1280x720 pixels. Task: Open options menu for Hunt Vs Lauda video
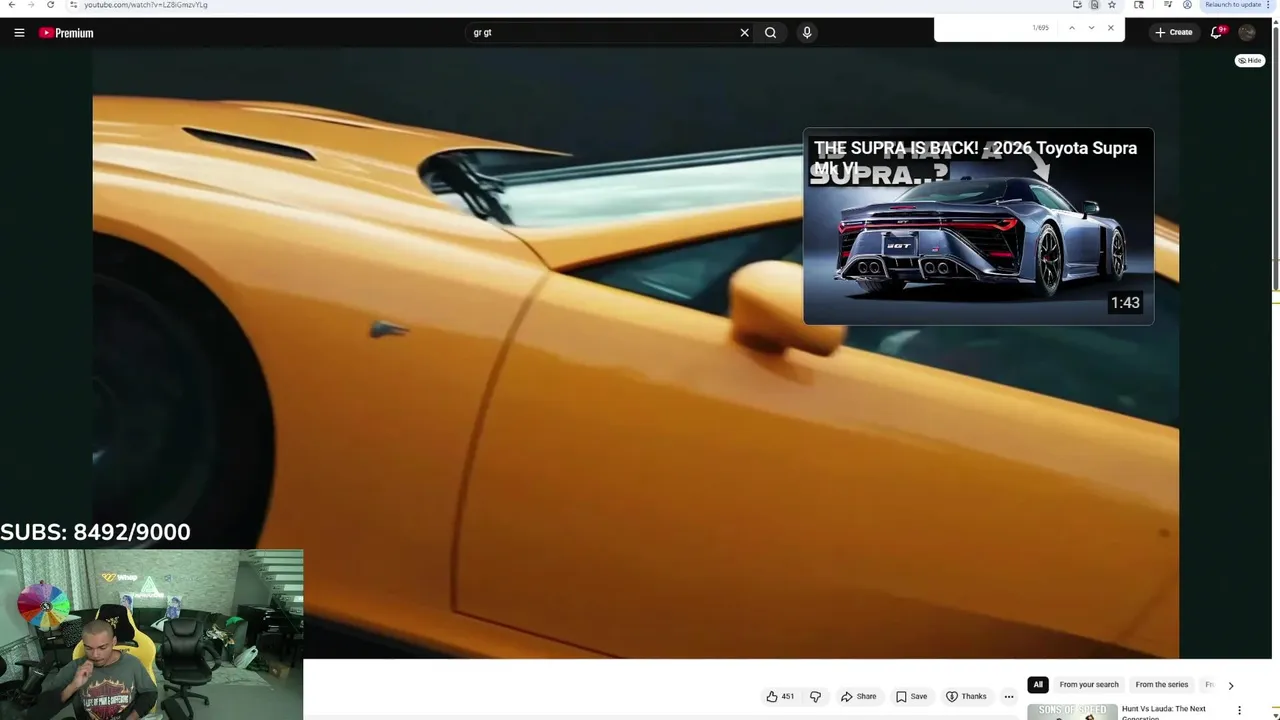(x=1239, y=711)
